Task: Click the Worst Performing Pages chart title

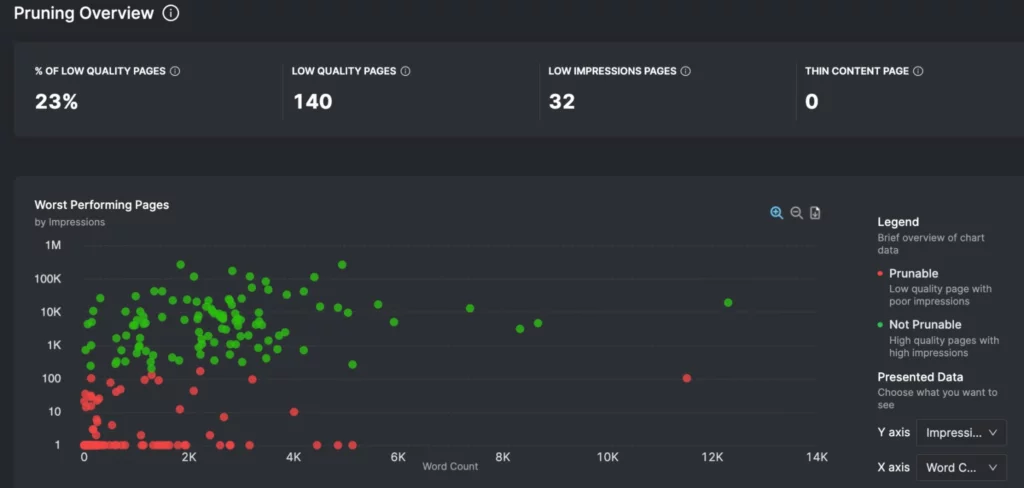Action: click(x=102, y=205)
